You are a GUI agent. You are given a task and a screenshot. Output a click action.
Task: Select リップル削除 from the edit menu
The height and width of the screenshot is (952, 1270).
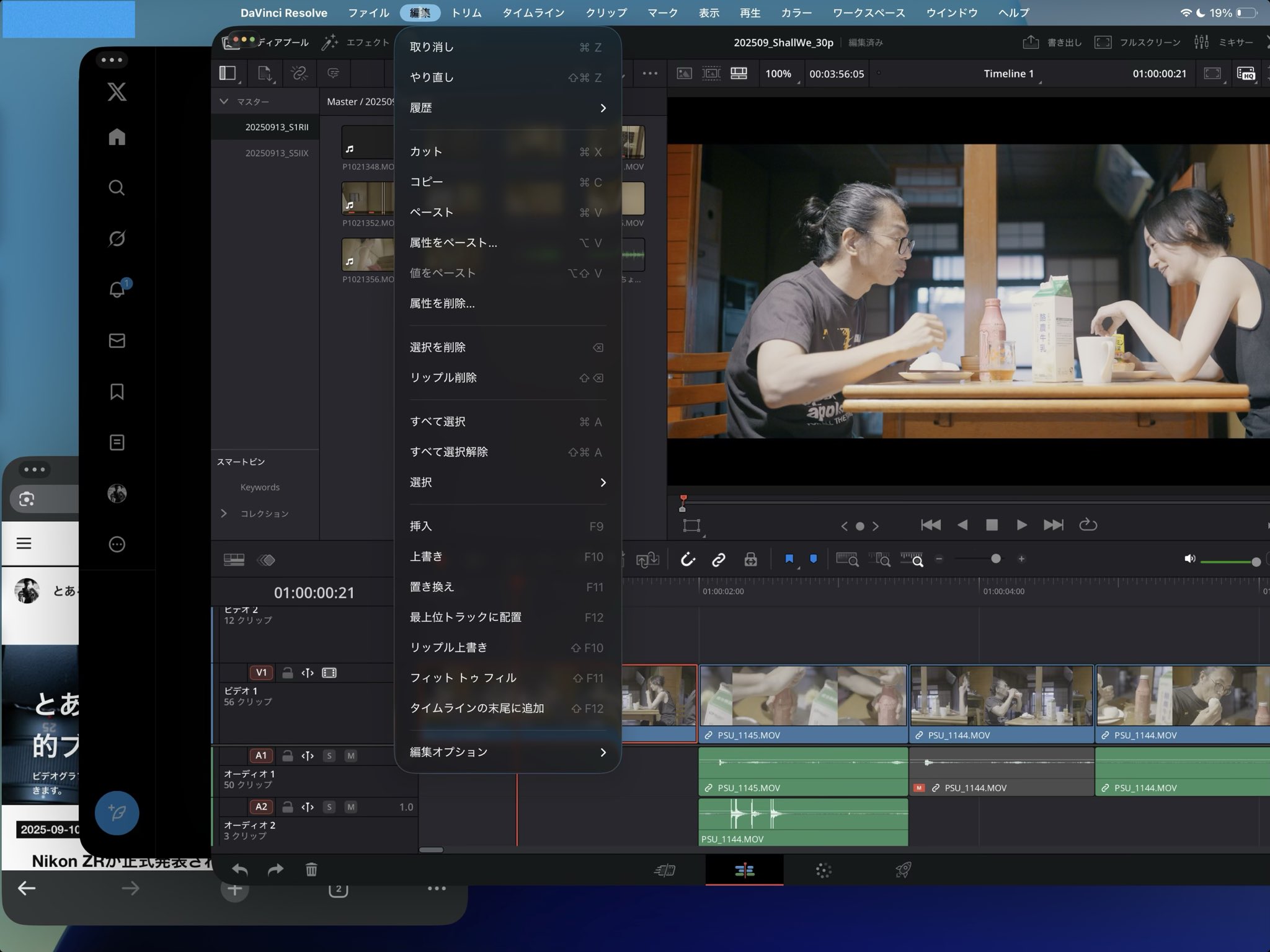pos(443,377)
